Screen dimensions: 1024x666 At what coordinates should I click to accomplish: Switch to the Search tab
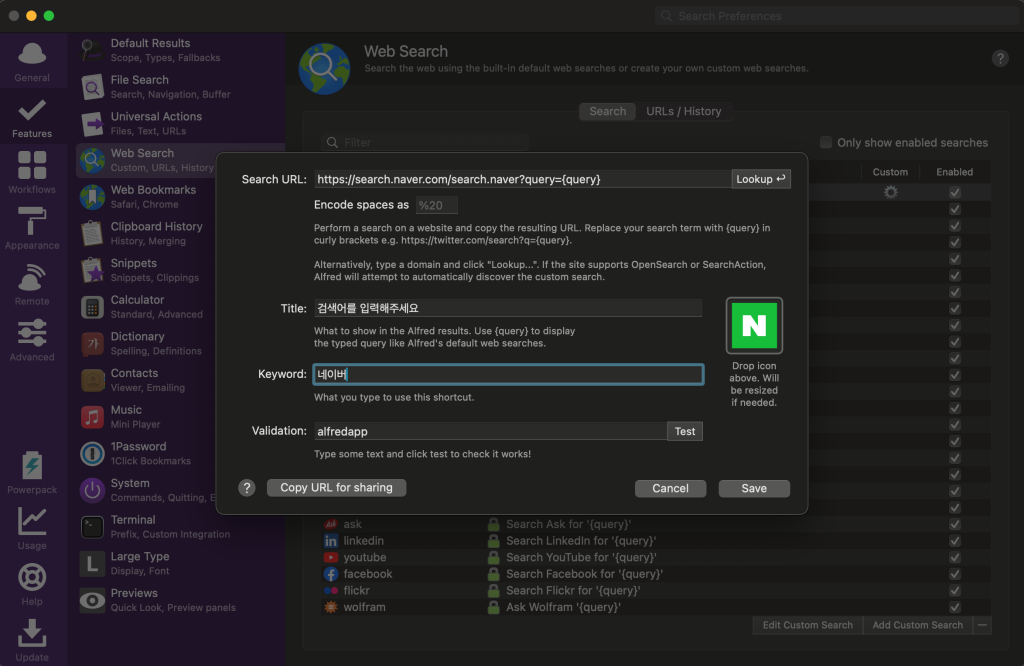coord(607,112)
